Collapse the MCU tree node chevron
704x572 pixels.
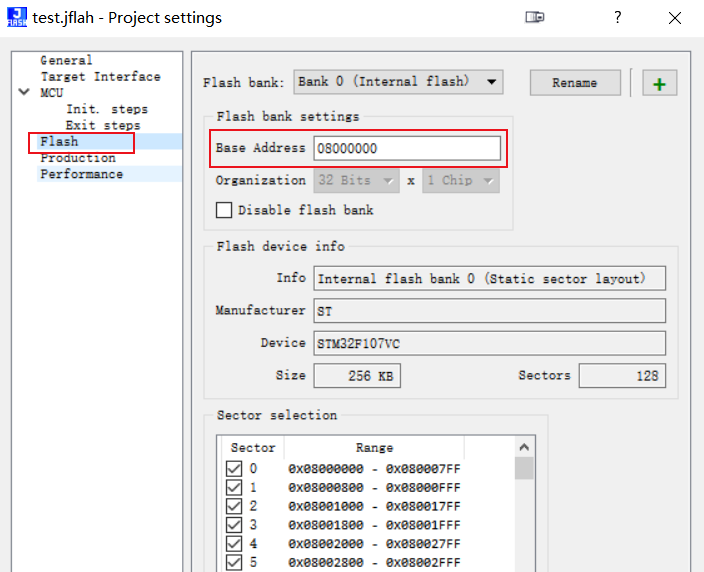(x=24, y=92)
